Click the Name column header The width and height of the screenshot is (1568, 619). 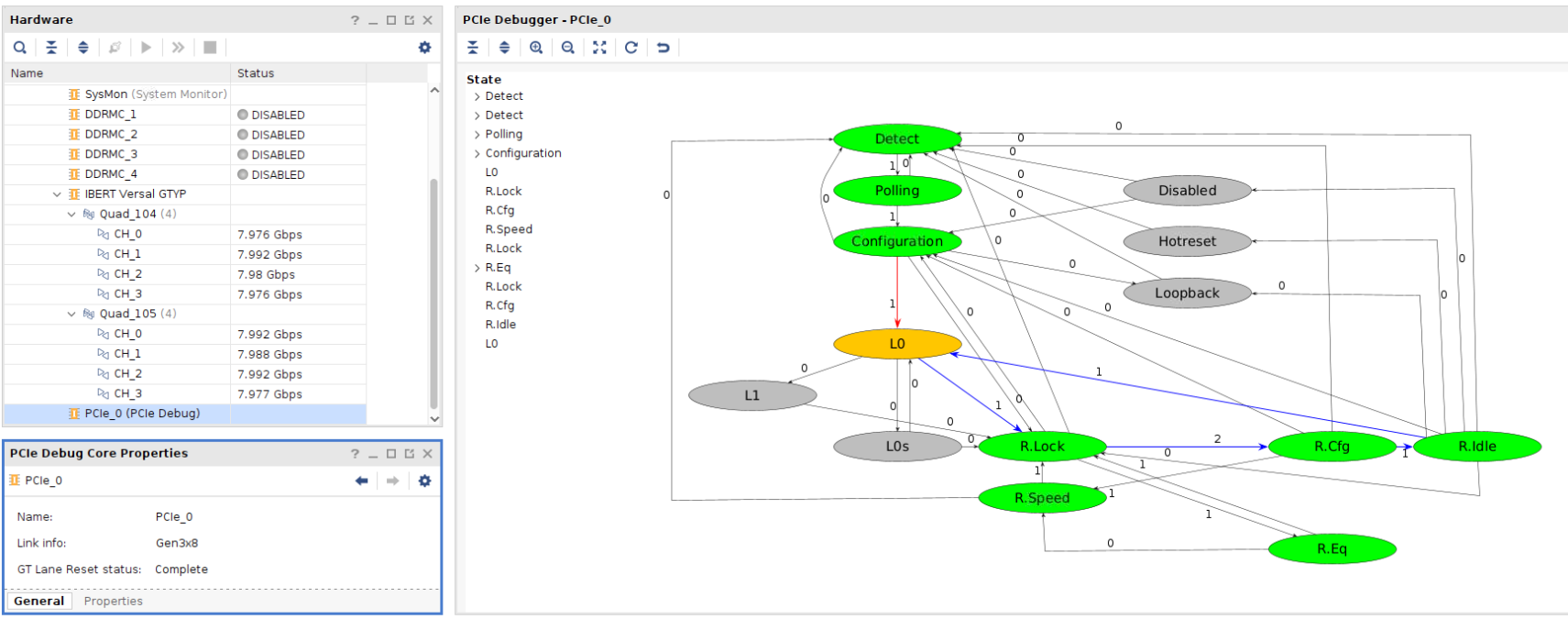tap(117, 73)
